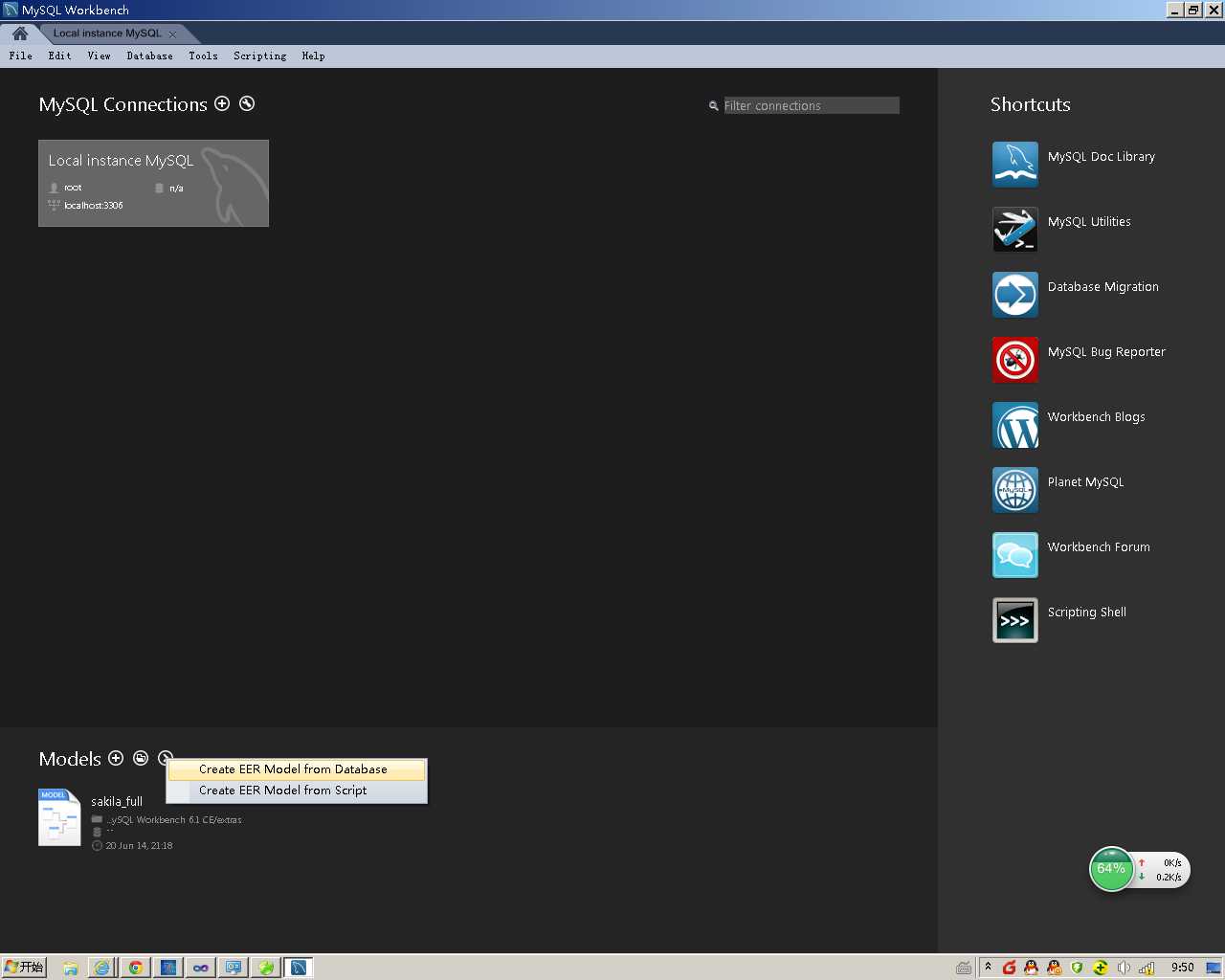This screenshot has height=980, width=1225.
Task: Open the sakila_full model thumbnail
Action: tap(59, 817)
